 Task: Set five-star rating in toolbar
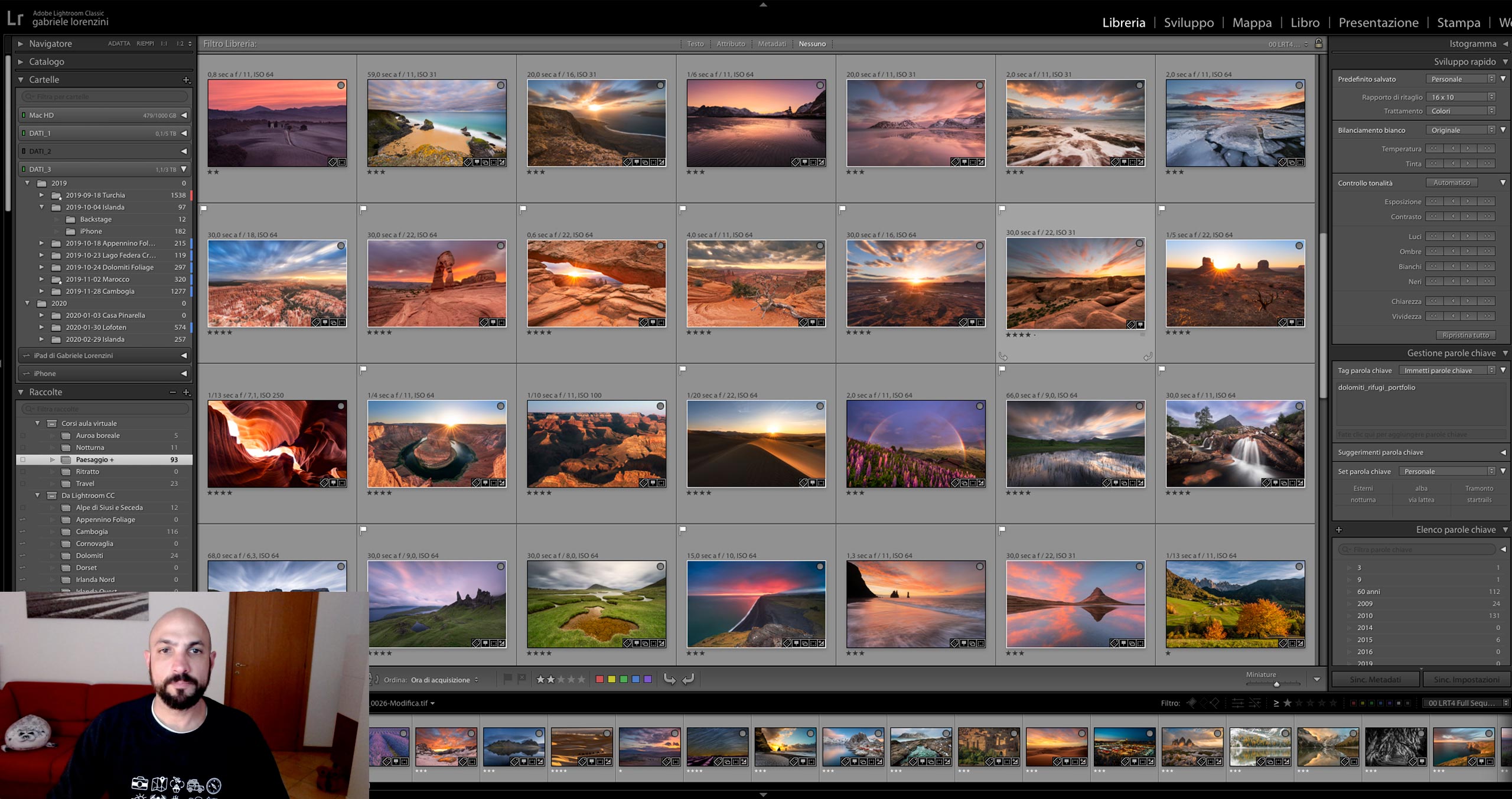(x=581, y=679)
